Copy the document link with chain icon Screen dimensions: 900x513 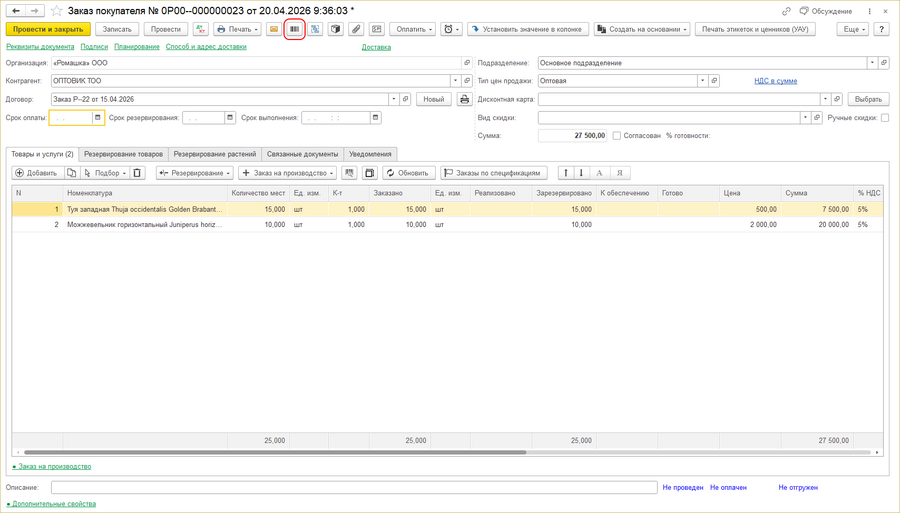[786, 11]
